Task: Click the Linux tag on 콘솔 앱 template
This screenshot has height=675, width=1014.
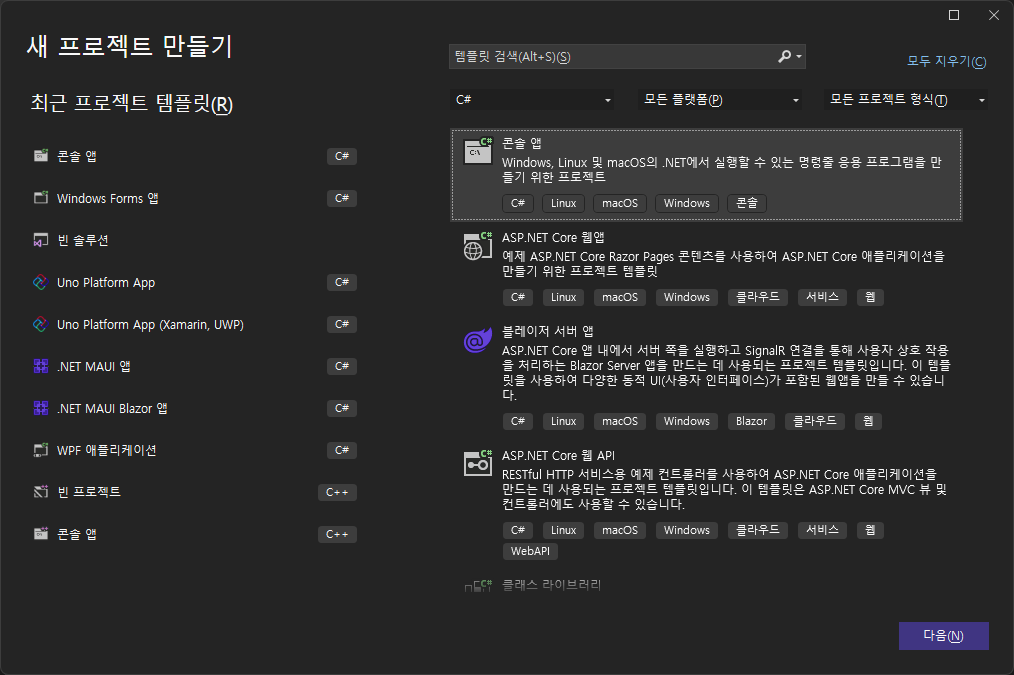Action: 563,203
